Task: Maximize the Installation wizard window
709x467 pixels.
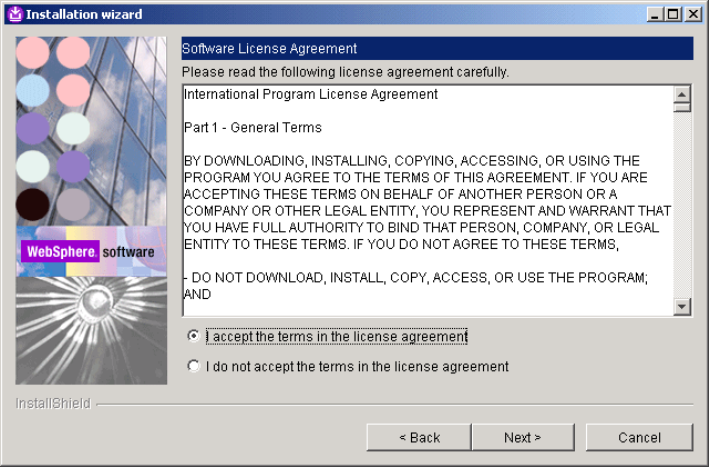Action: coord(673,15)
